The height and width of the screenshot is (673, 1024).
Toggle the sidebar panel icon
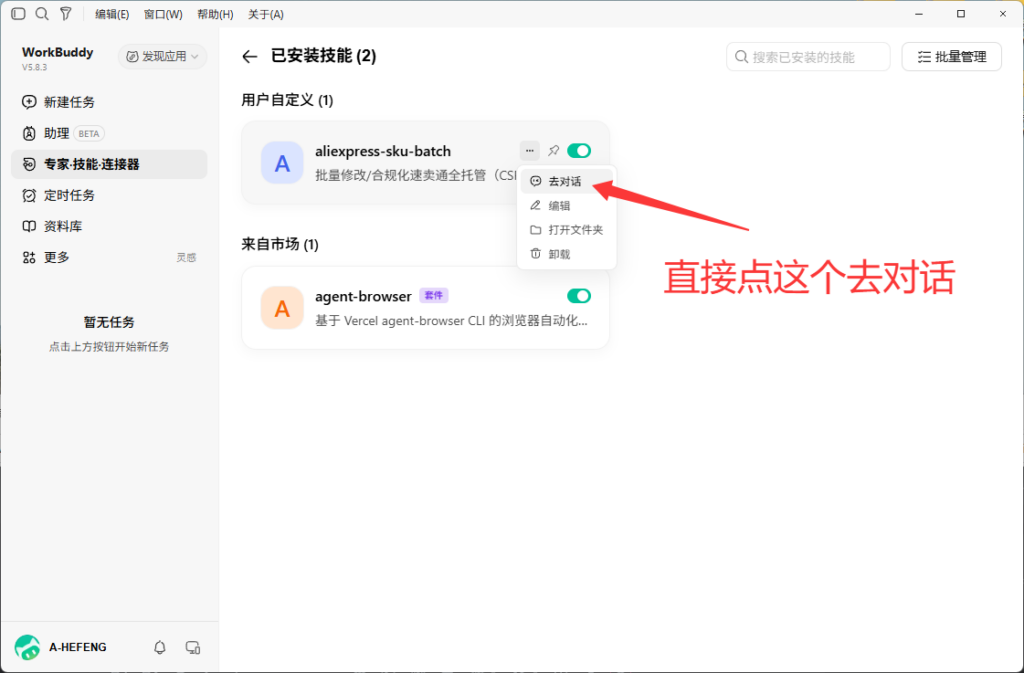coord(18,14)
